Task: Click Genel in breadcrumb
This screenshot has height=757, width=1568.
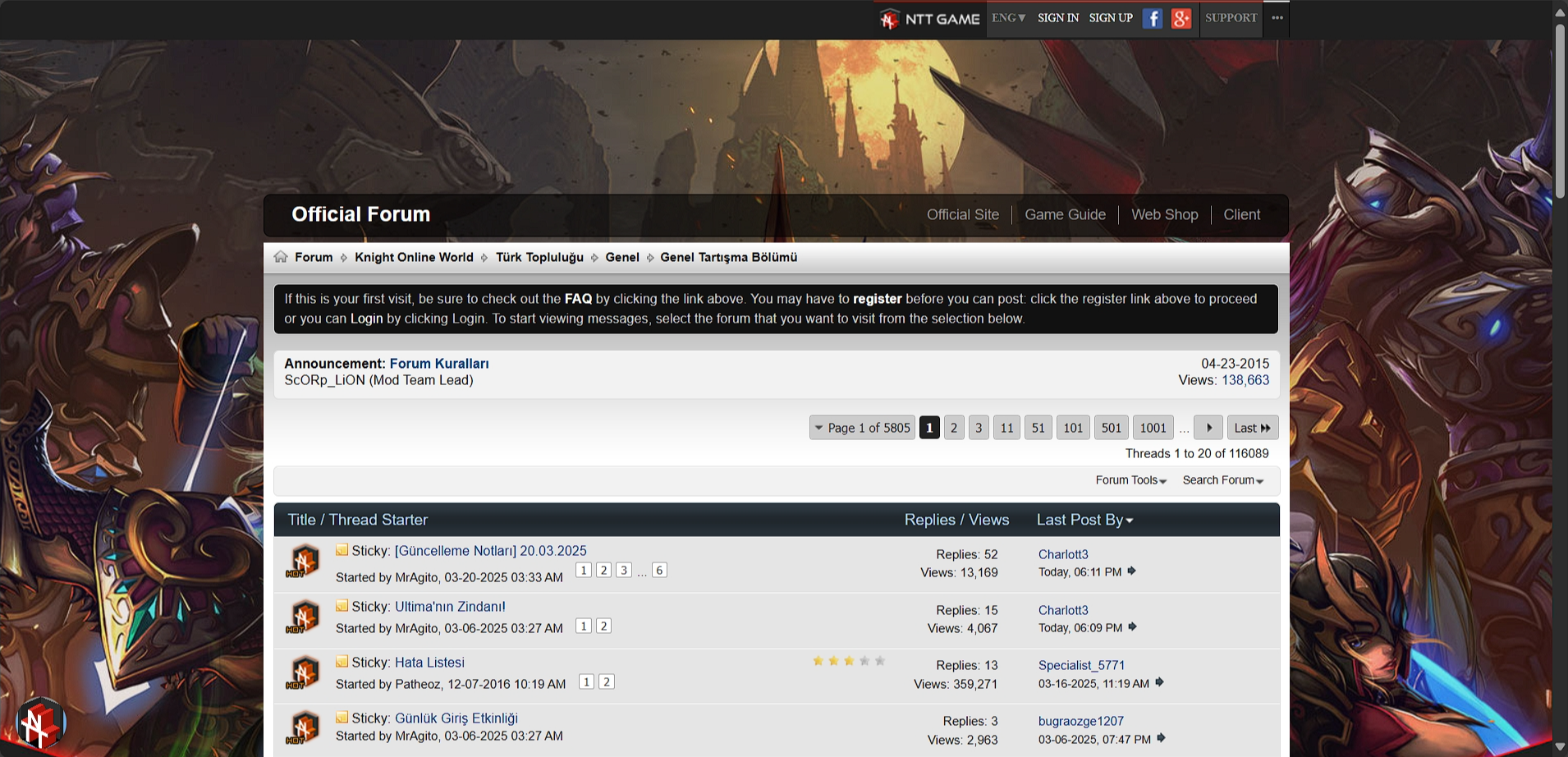Action: pyautogui.click(x=622, y=257)
